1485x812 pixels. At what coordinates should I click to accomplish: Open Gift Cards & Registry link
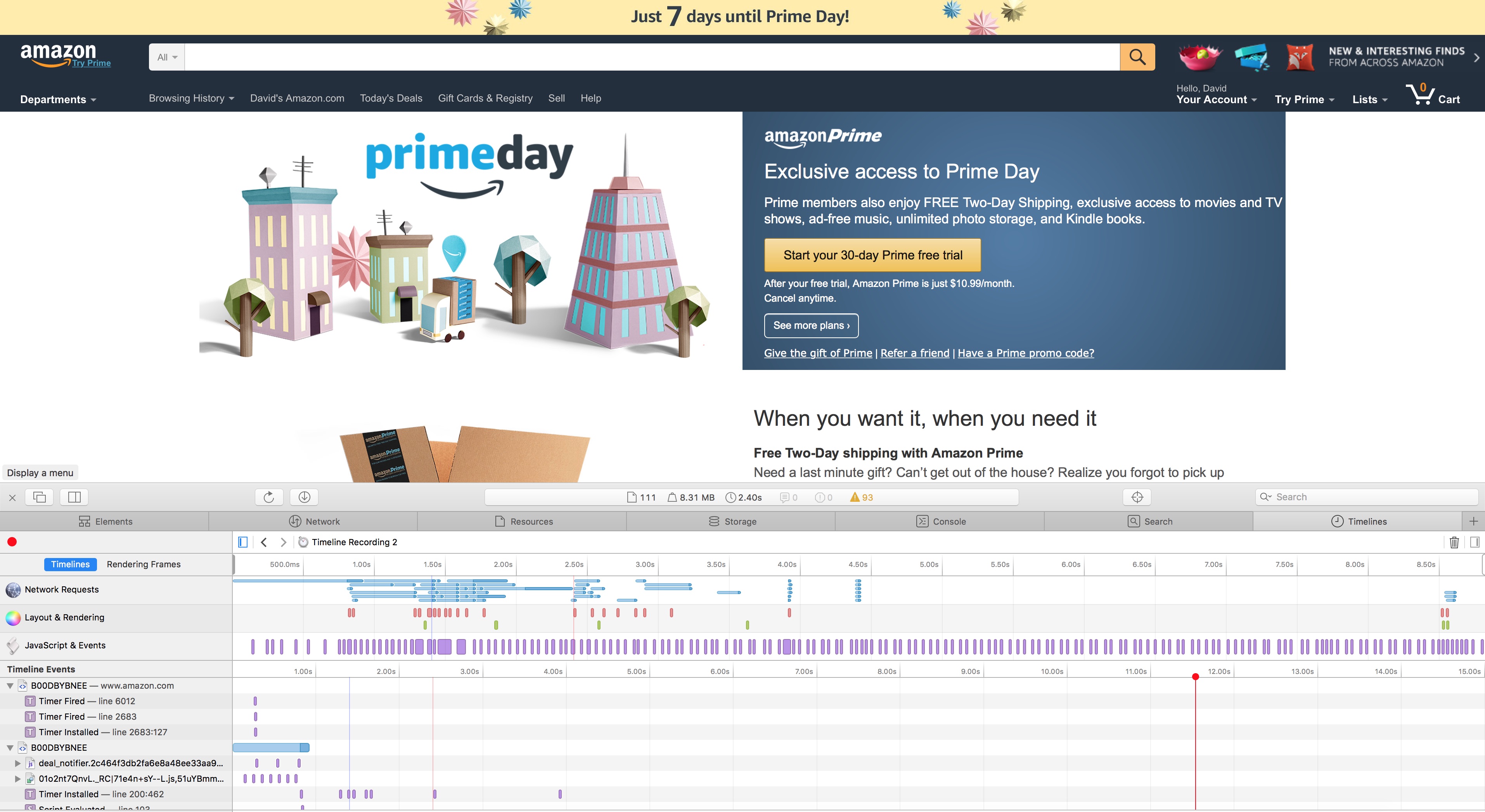[485, 98]
